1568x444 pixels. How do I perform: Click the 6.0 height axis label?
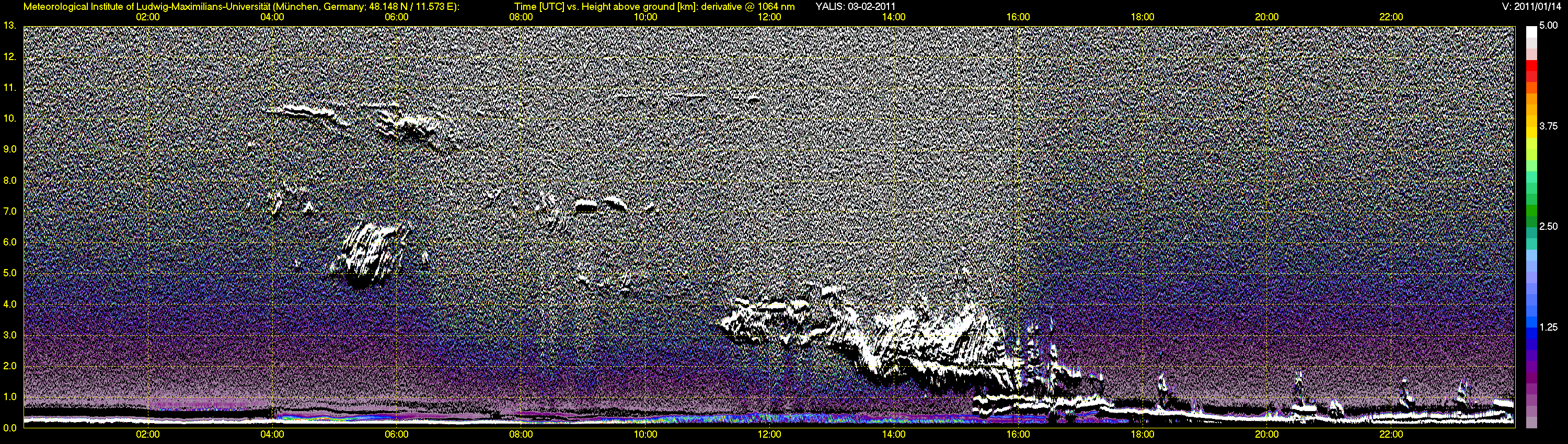(9, 242)
